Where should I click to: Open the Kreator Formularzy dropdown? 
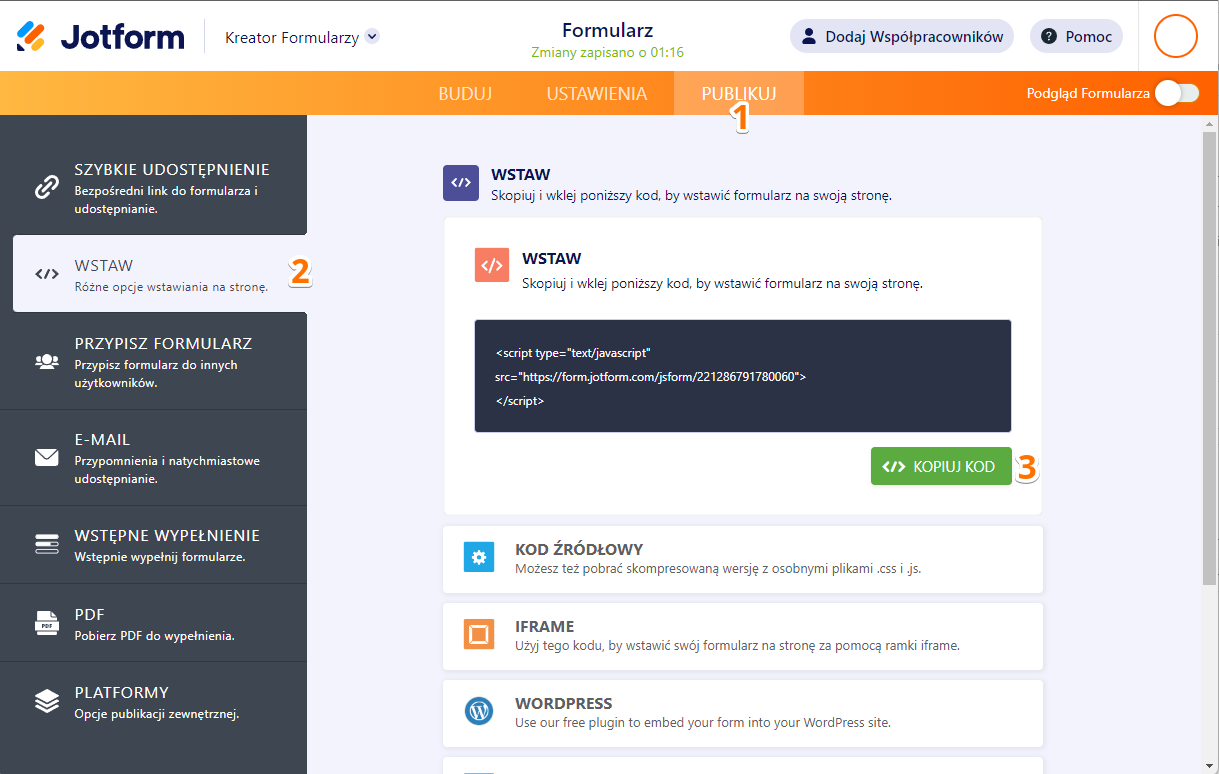pyautogui.click(x=302, y=37)
